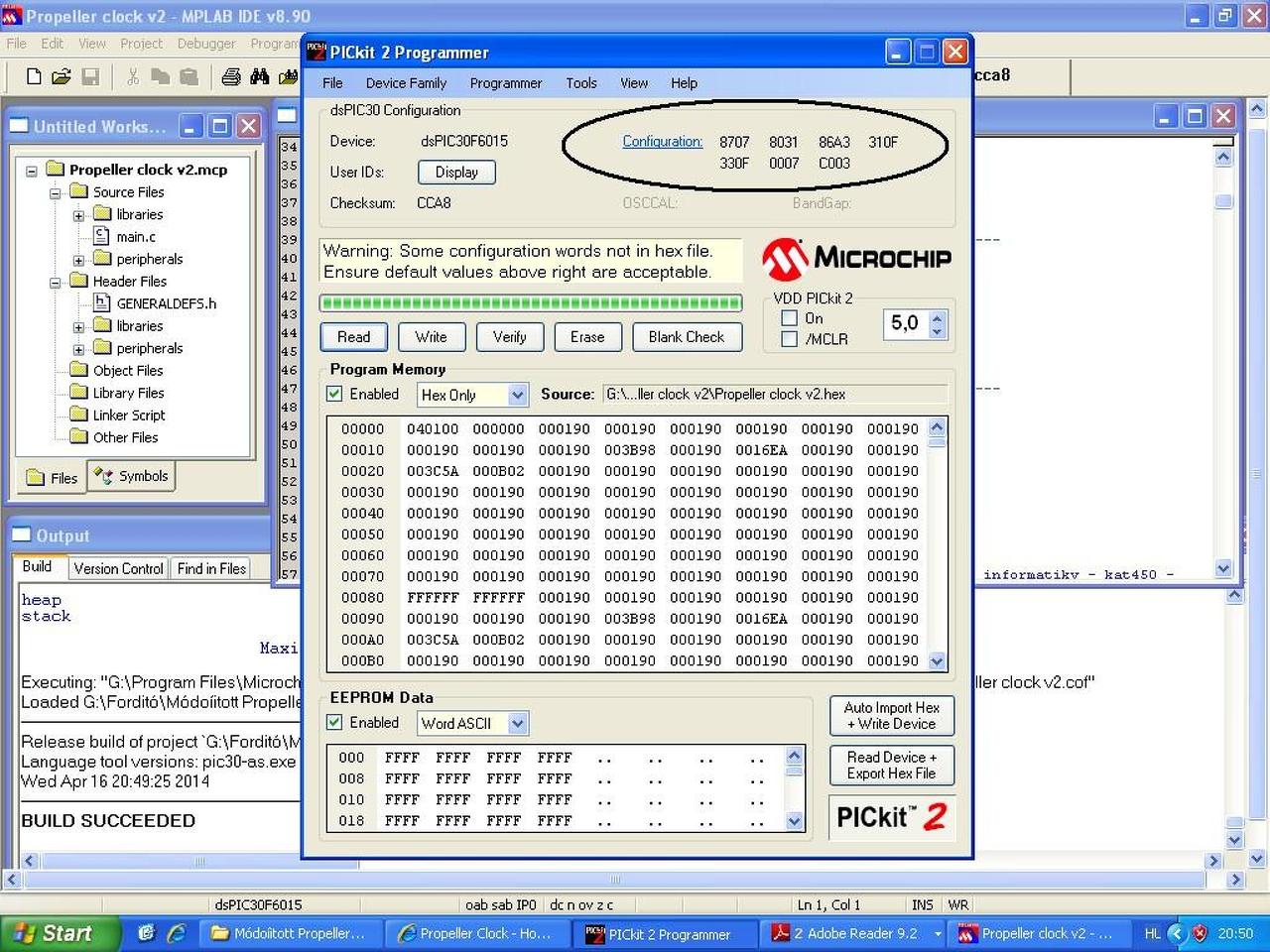1270x952 pixels.
Task: Switch to Symbols workspace tab
Action: point(133,477)
